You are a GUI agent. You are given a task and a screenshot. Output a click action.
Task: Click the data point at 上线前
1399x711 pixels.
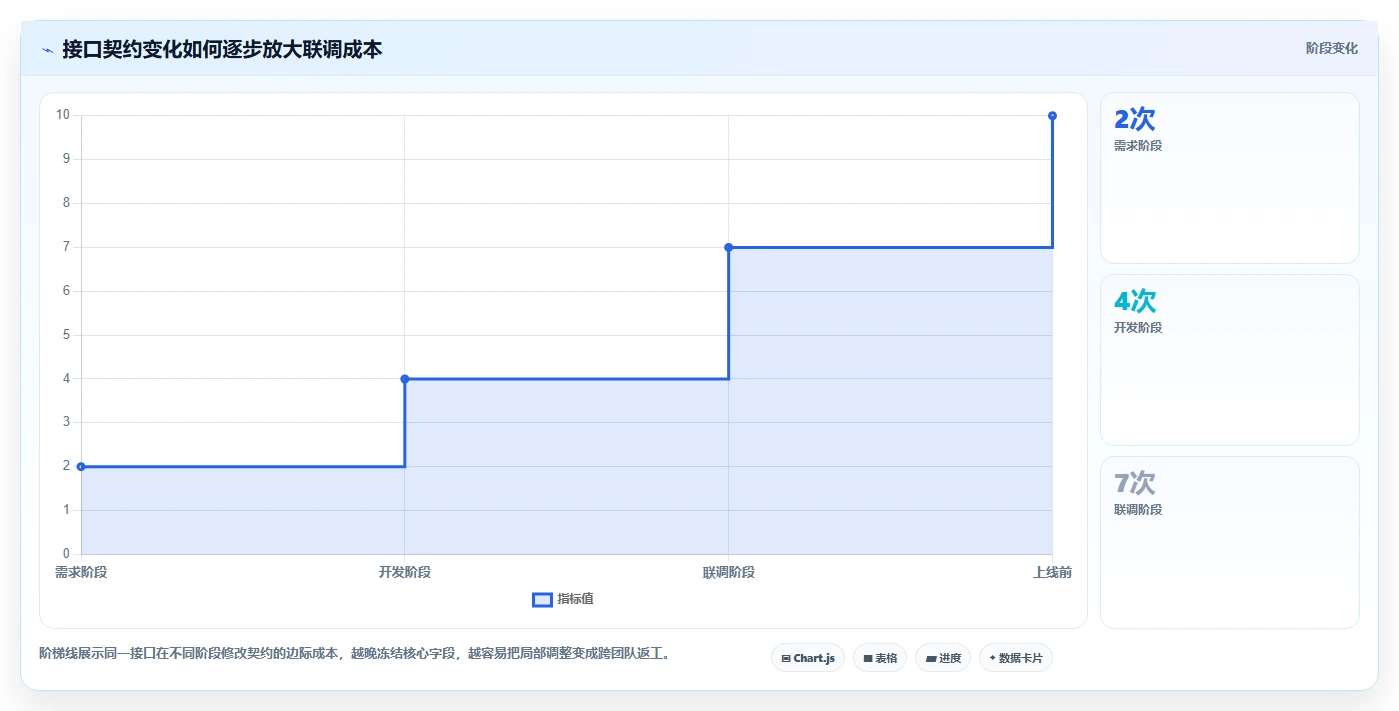(x=1052, y=116)
